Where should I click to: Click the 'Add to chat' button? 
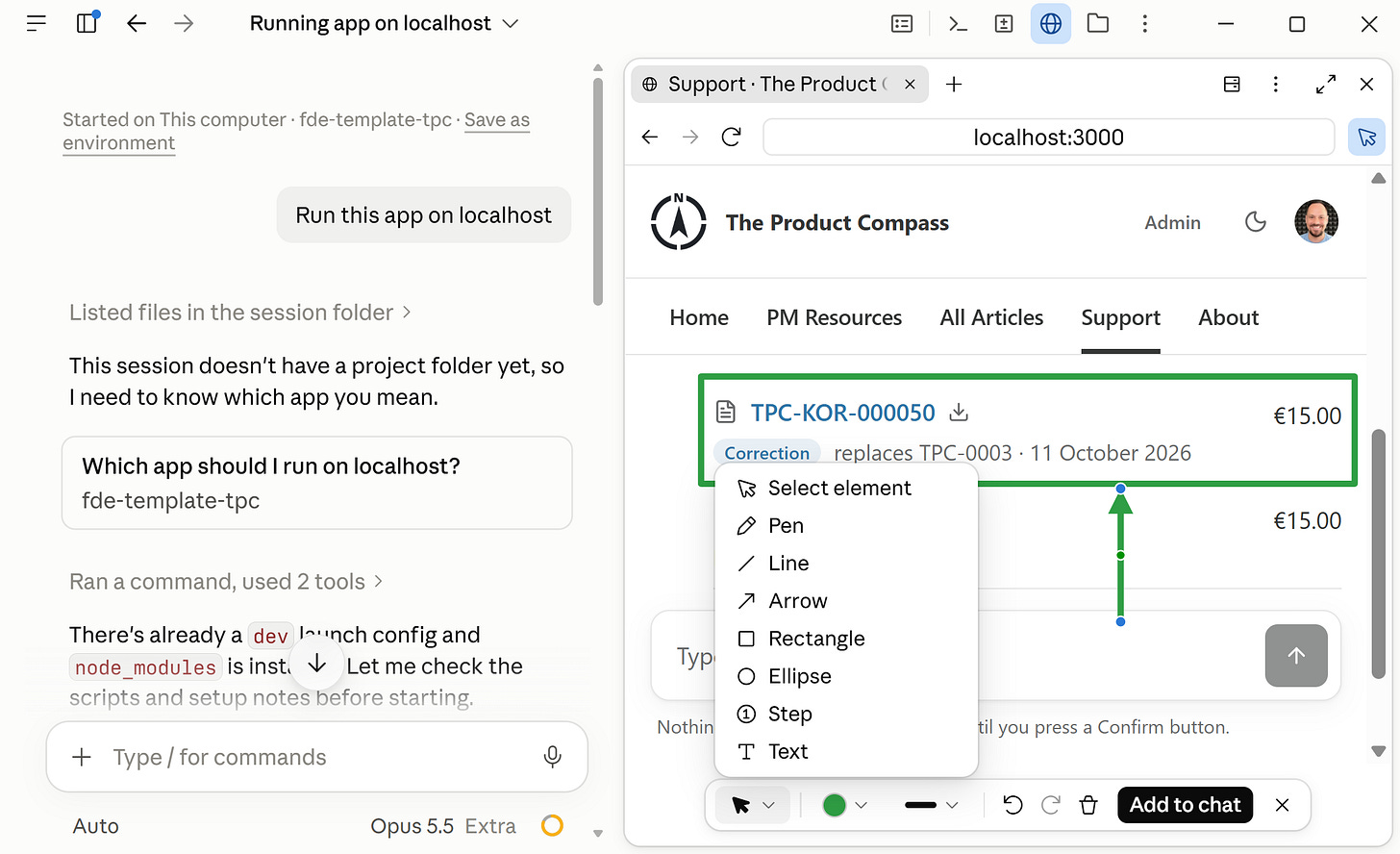point(1185,805)
